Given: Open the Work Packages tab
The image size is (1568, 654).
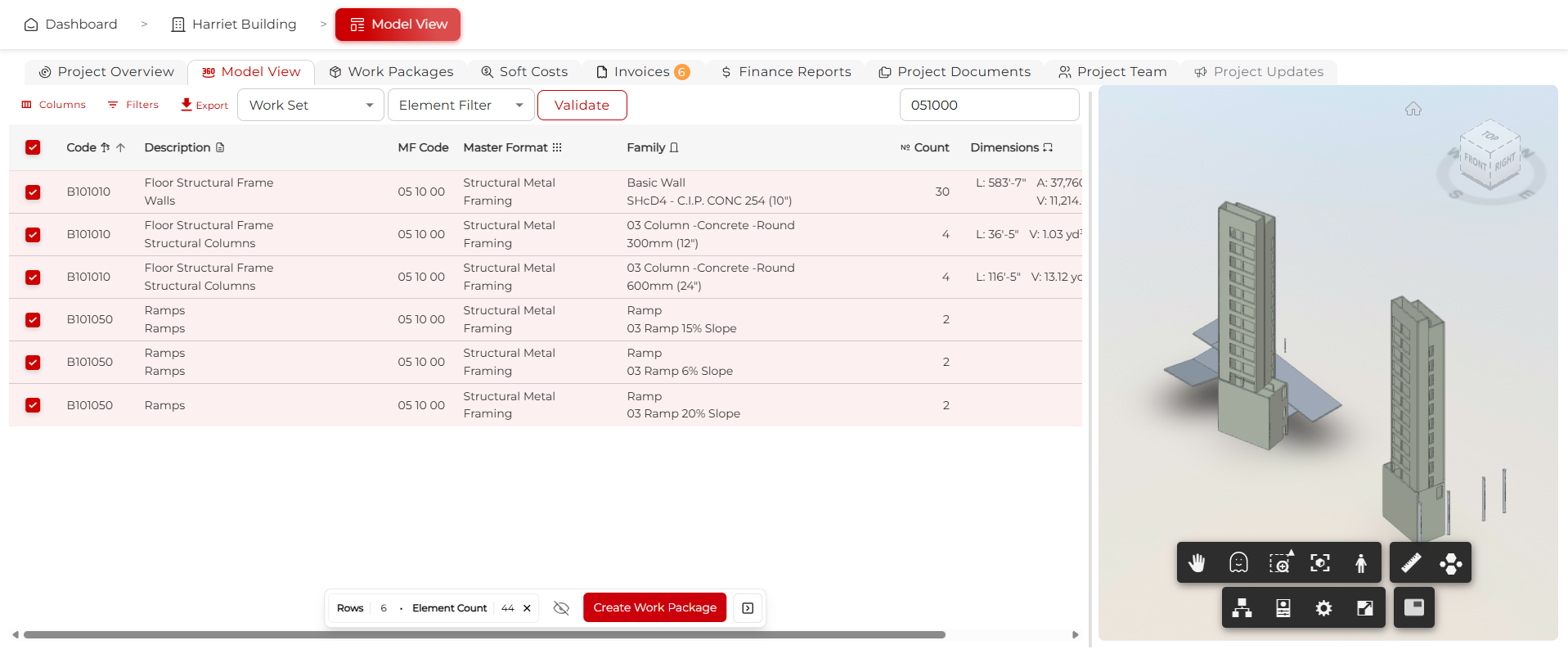Looking at the screenshot, I should click(391, 72).
